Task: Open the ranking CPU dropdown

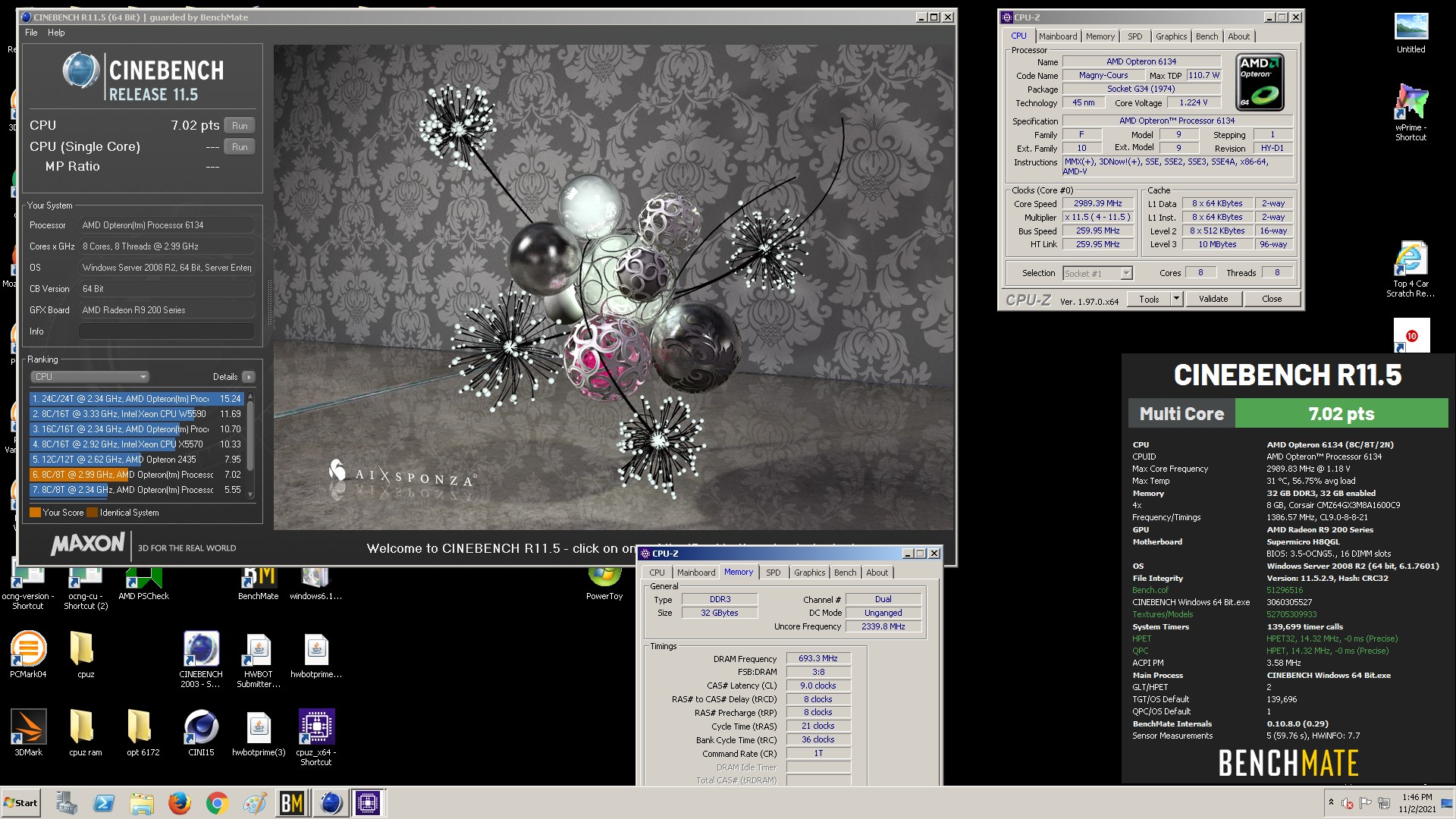Action: pos(89,377)
